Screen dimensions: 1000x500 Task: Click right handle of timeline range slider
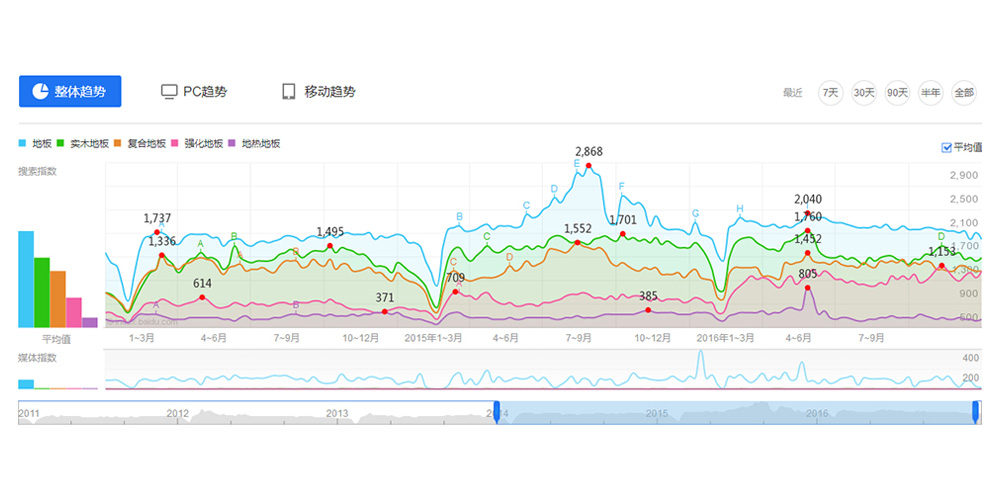975,412
